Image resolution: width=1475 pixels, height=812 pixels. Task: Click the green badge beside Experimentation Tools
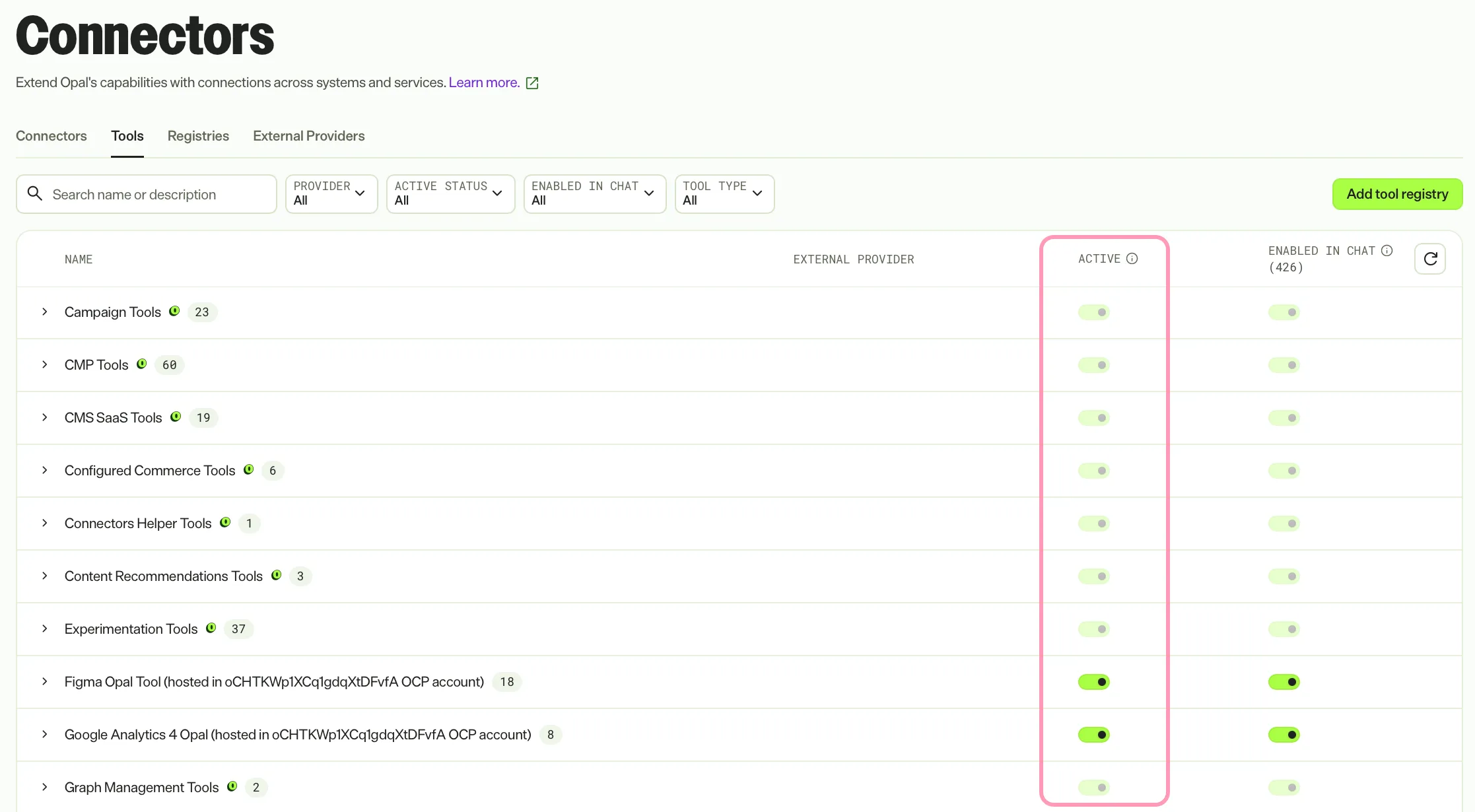click(x=211, y=628)
